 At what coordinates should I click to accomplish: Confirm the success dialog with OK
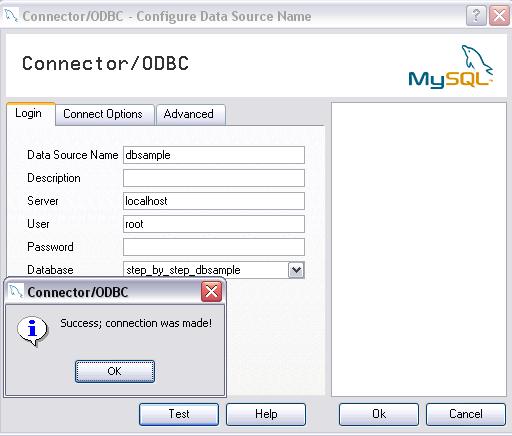click(x=115, y=371)
